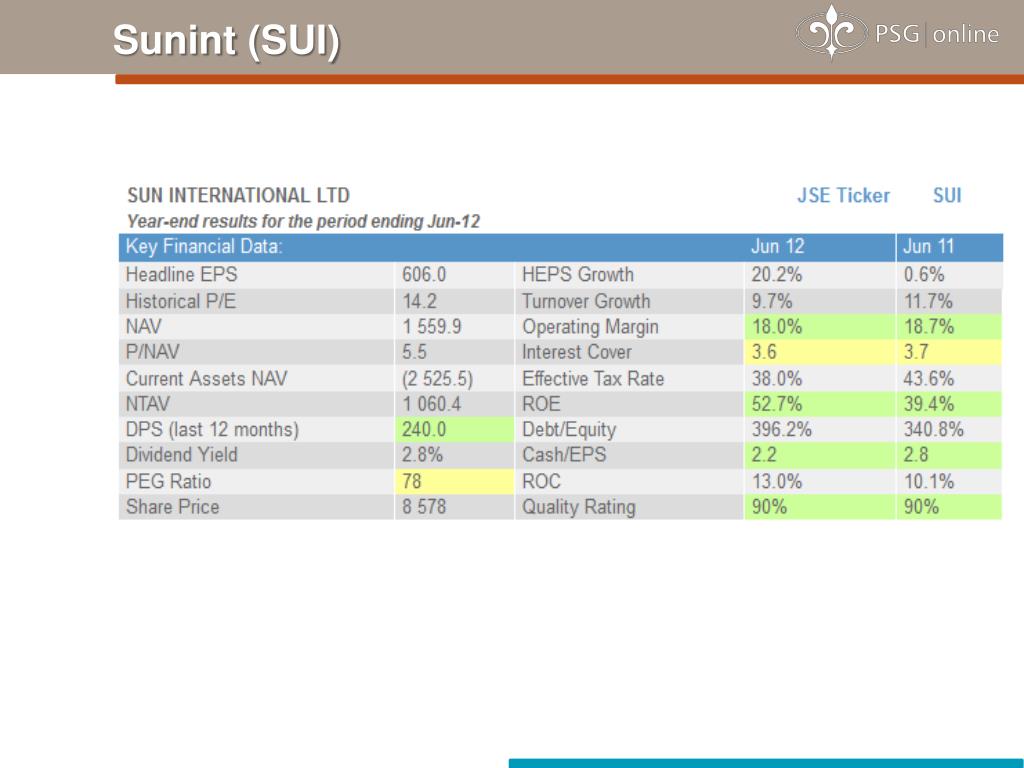Click the 'PEG Ratio' label
Screen dimensions: 1024x768
tap(168, 482)
